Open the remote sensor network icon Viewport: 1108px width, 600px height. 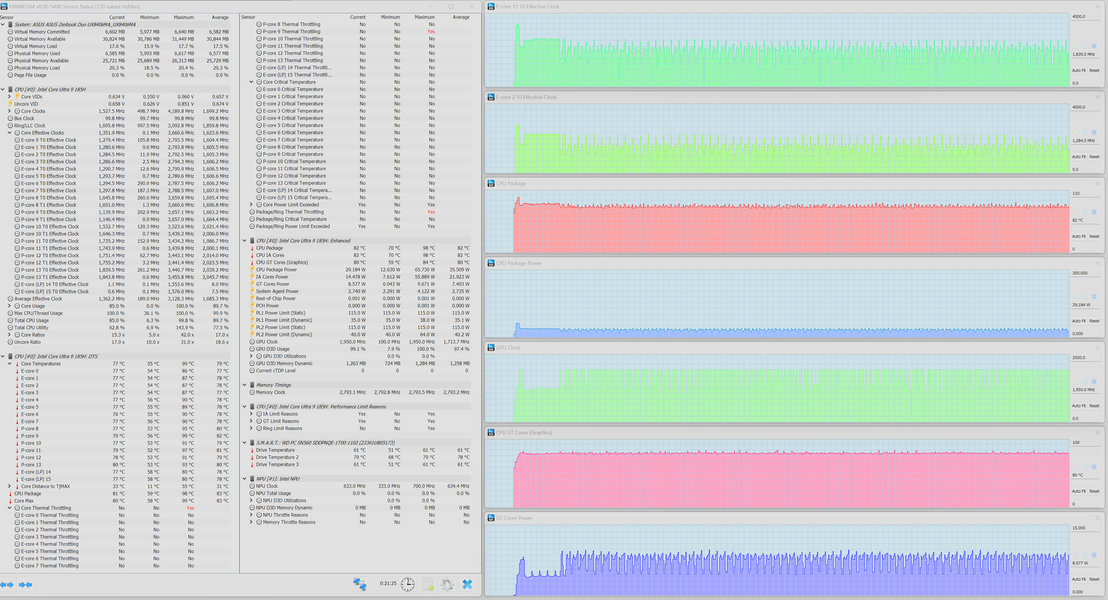click(x=360, y=584)
